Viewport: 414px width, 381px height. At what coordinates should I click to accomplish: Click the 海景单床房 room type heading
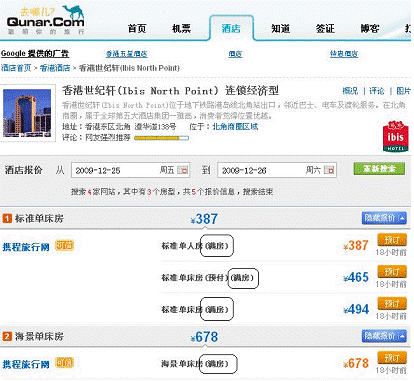[x=39, y=336]
